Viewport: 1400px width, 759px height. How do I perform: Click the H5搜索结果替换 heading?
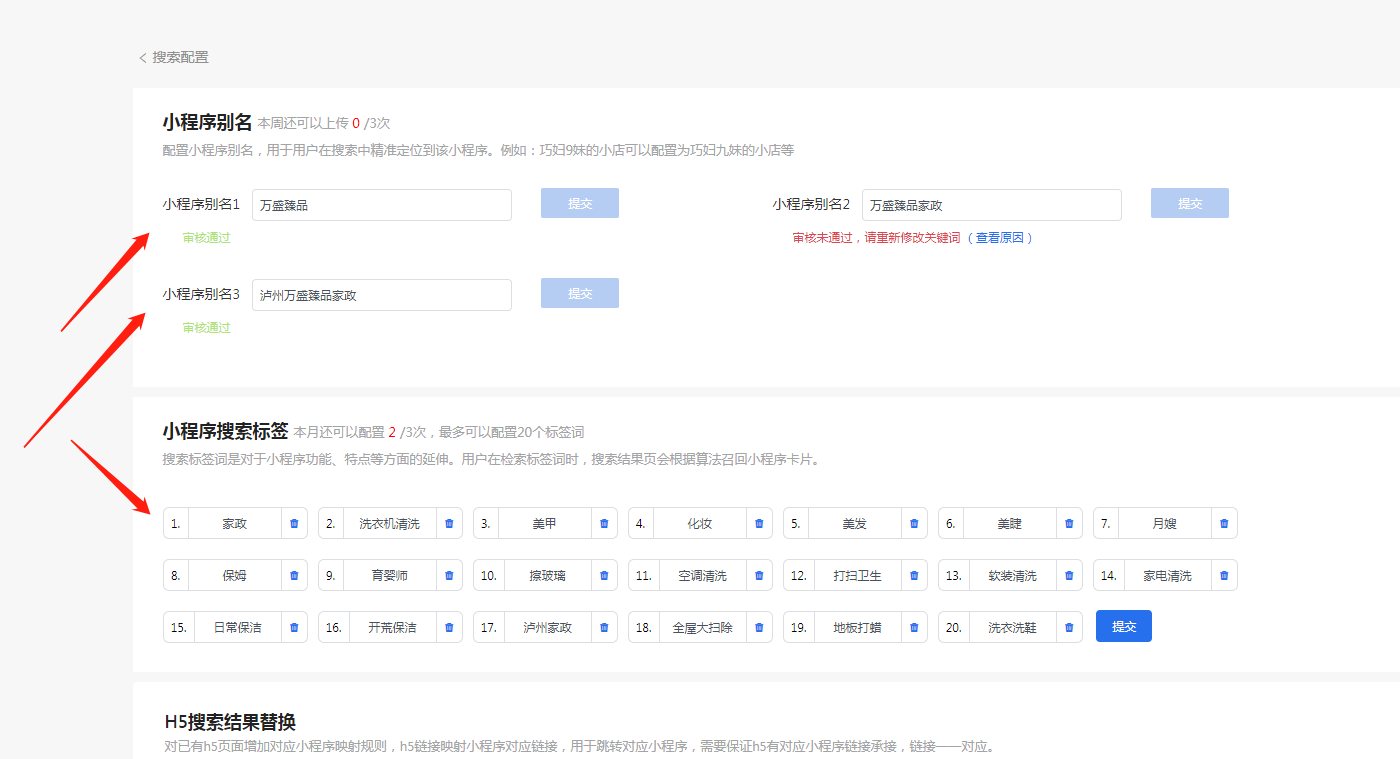click(230, 722)
